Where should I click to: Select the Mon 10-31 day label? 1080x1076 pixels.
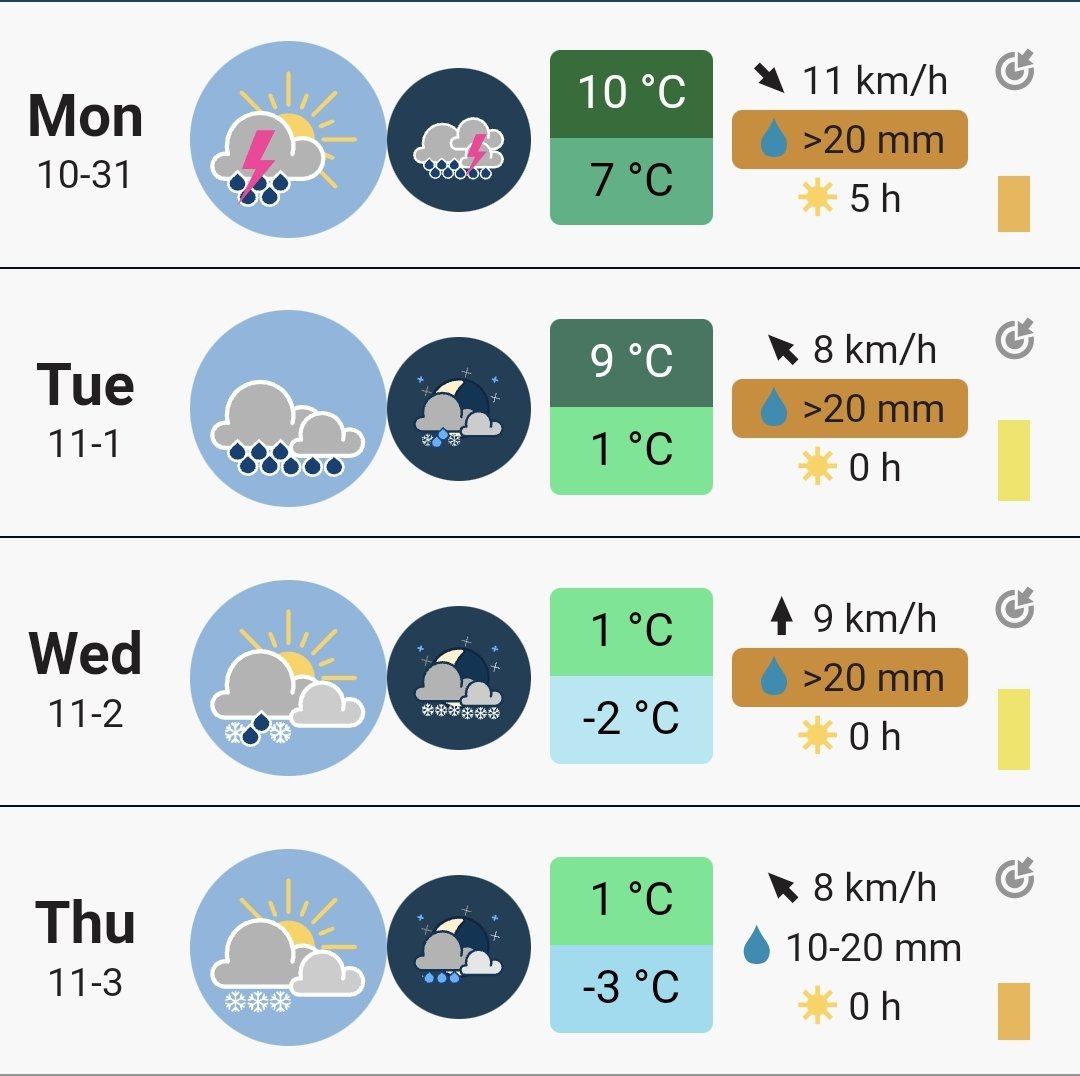(x=85, y=140)
